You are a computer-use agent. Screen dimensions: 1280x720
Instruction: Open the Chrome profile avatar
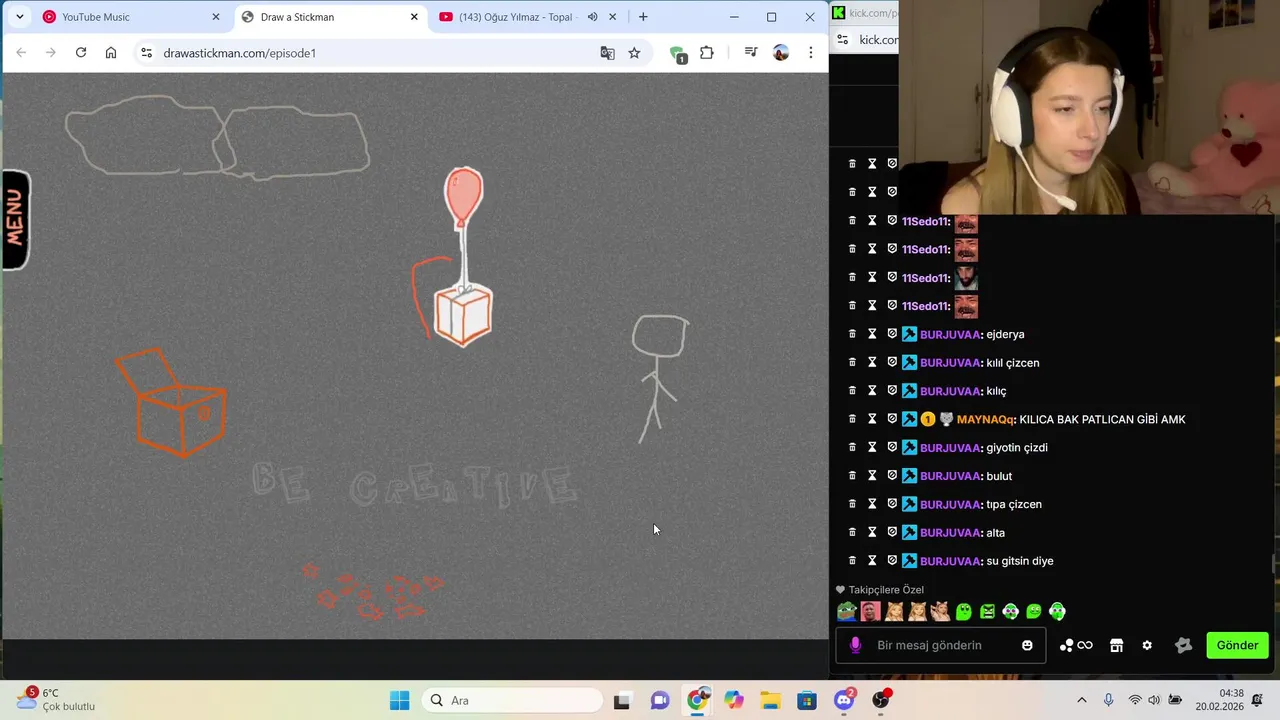781,53
